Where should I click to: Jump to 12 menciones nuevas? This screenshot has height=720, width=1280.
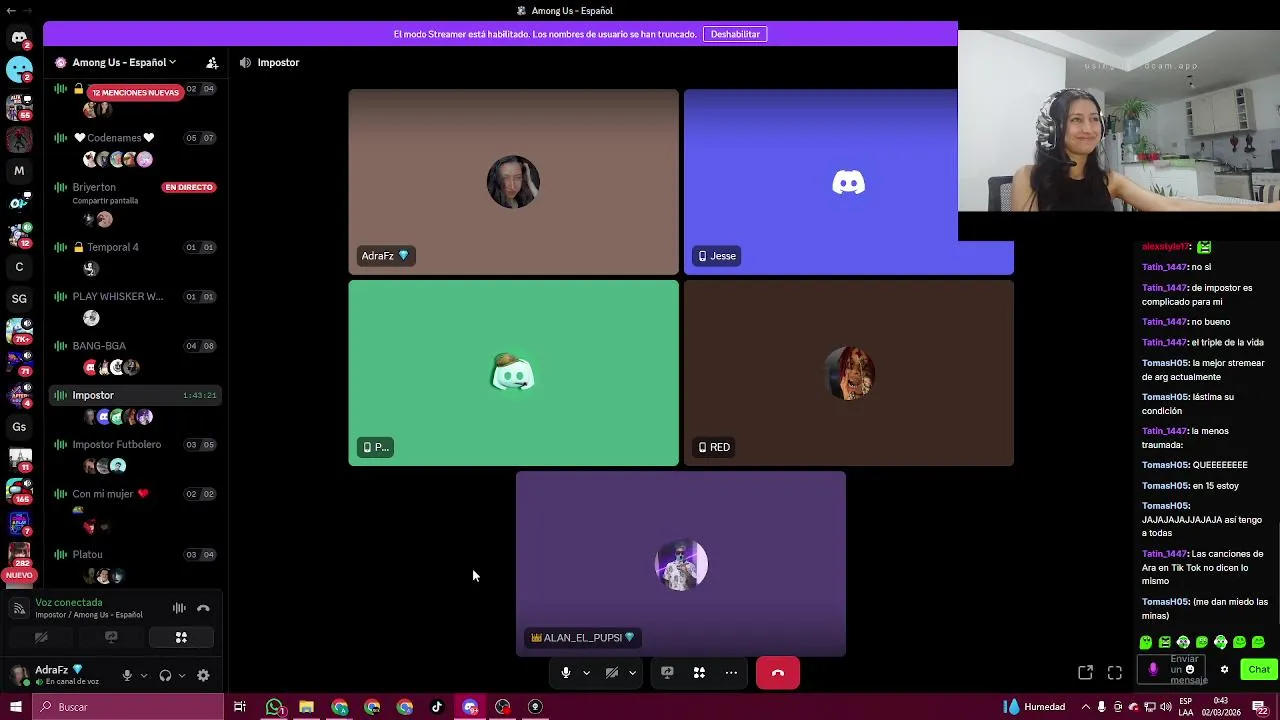pos(135,92)
